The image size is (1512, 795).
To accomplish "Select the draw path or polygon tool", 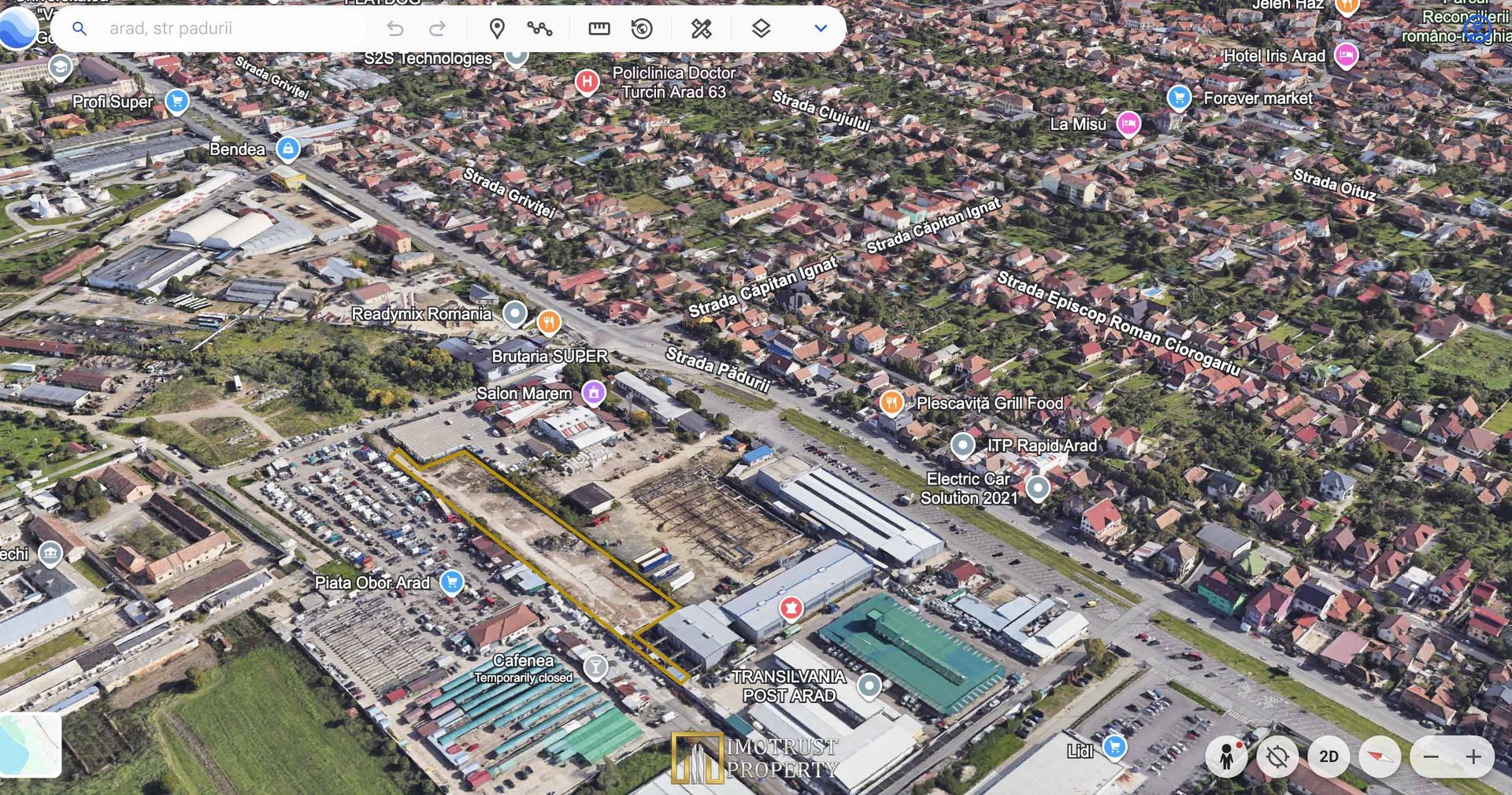I will click(x=539, y=29).
